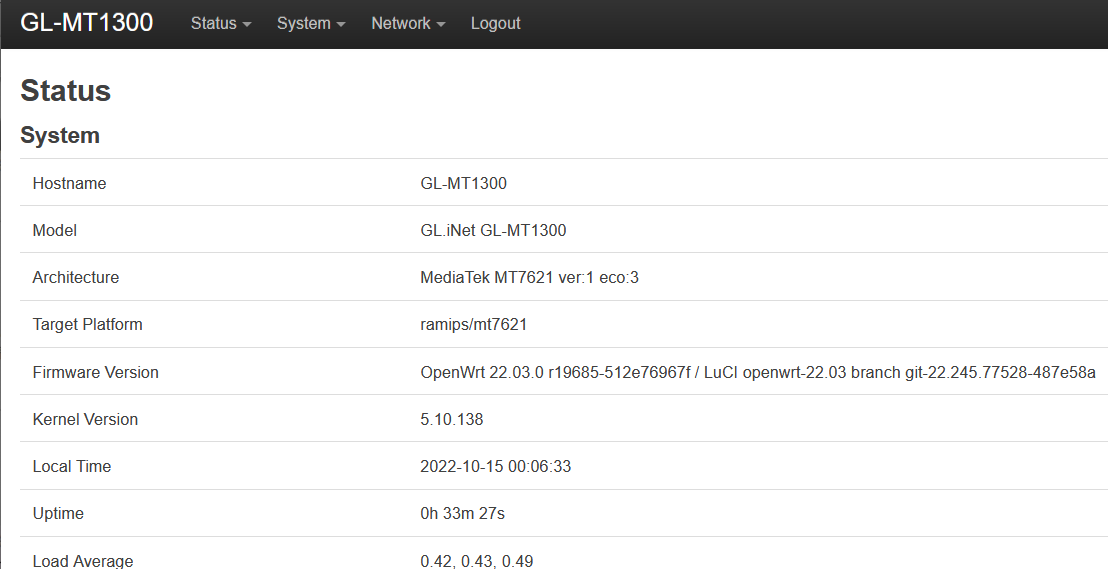Image resolution: width=1108 pixels, height=569 pixels.
Task: Expand the Network navigation menu
Action: click(x=408, y=23)
